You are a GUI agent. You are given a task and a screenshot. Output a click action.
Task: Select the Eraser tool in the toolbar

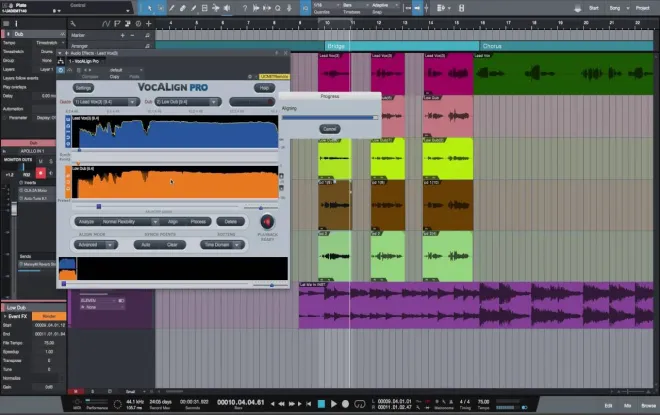pos(183,8)
